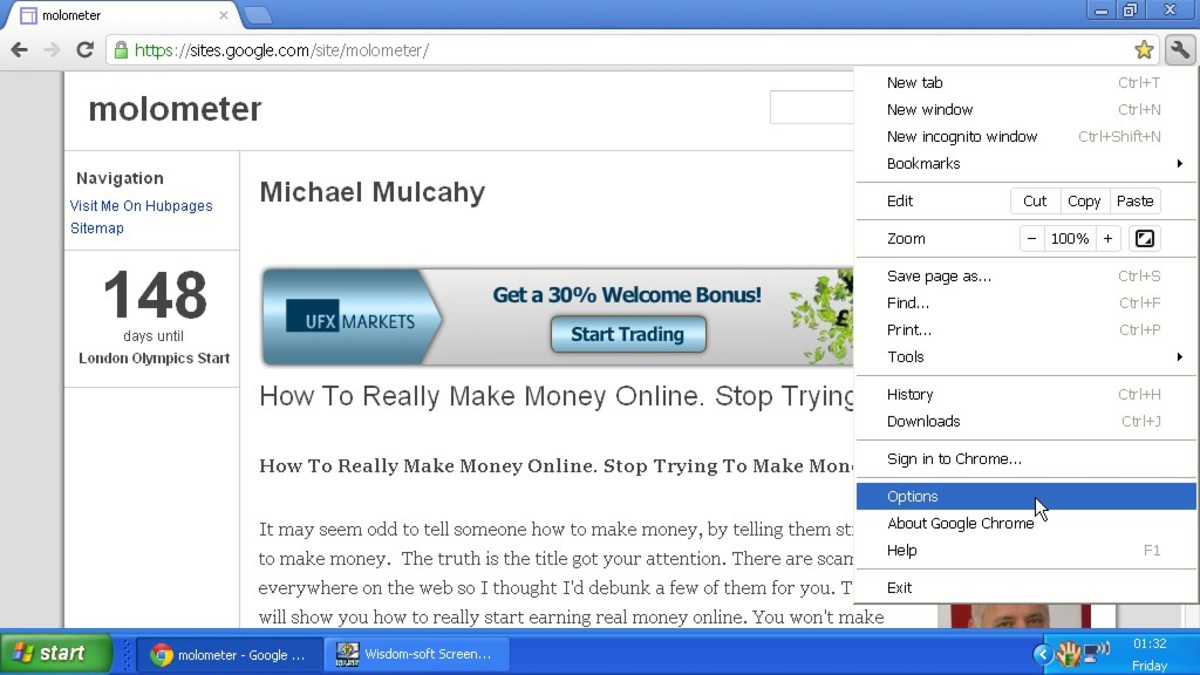Reload the current page
This screenshot has width=1200, height=675.
coord(85,49)
